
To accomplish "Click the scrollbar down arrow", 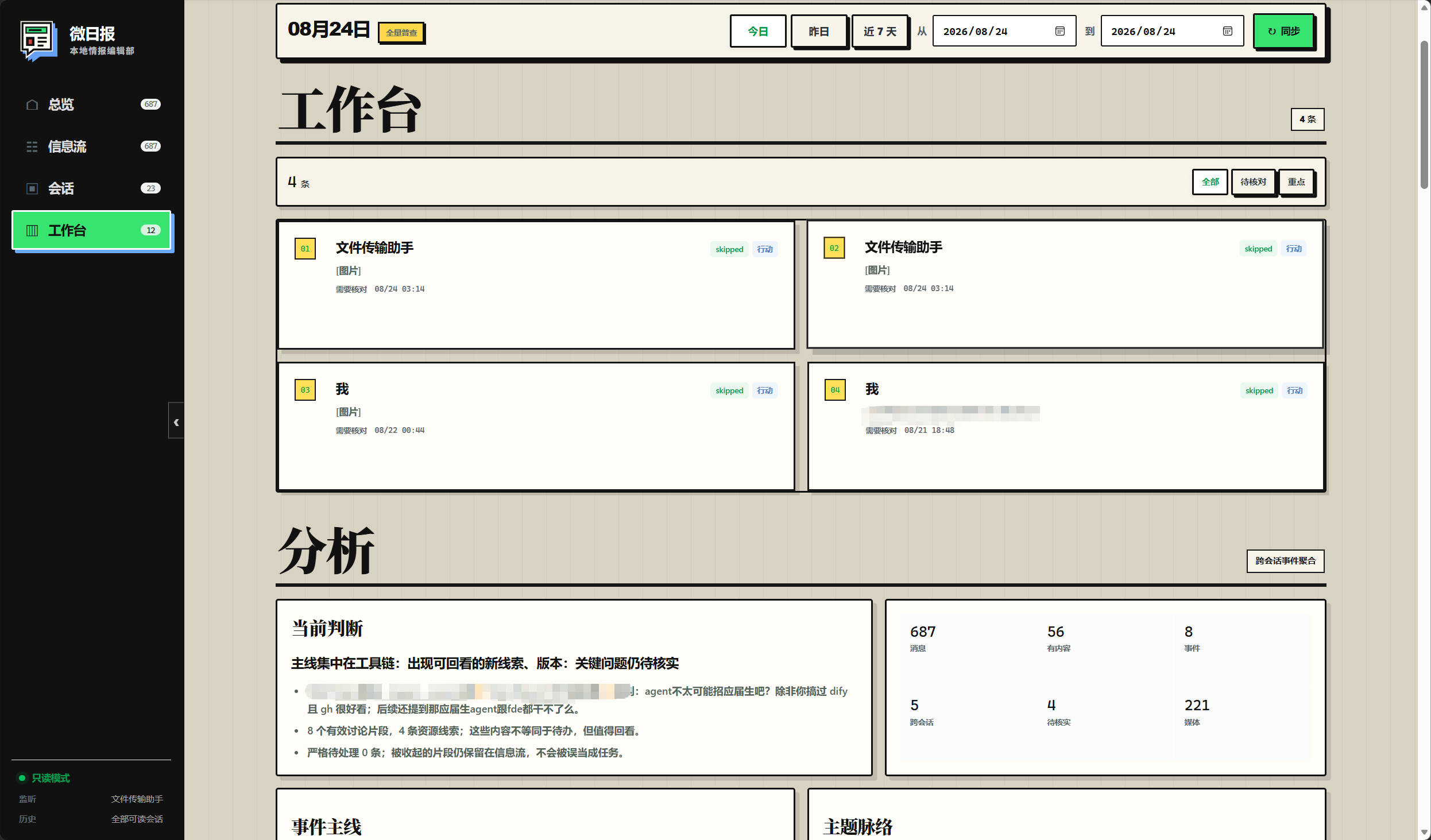I will (1425, 832).
